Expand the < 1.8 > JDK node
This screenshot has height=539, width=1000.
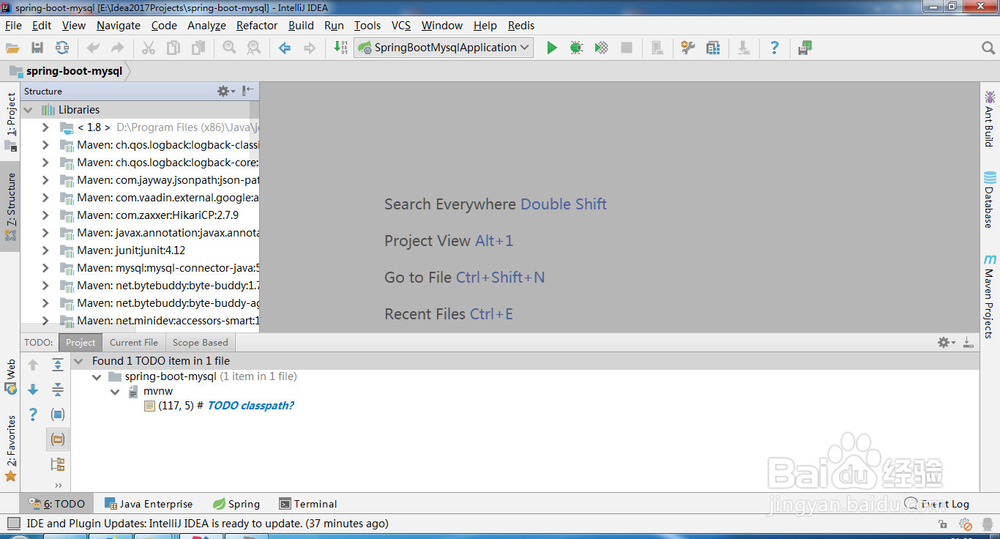coord(45,128)
